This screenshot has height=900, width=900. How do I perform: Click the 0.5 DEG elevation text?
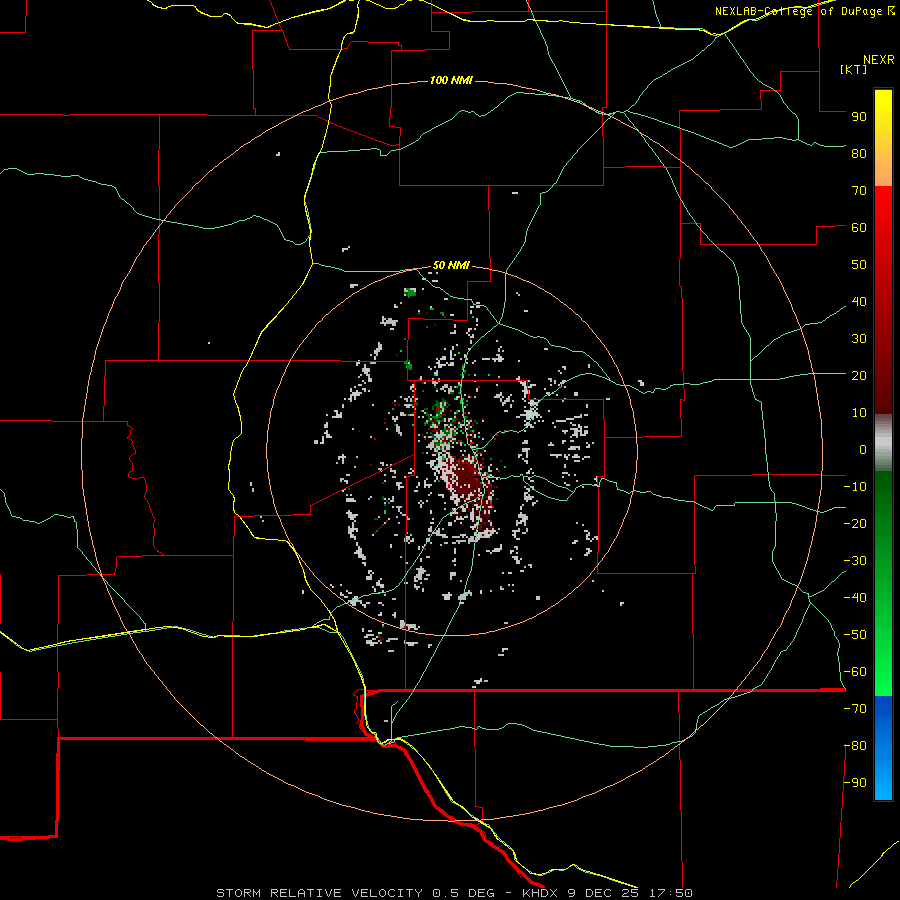(463, 893)
